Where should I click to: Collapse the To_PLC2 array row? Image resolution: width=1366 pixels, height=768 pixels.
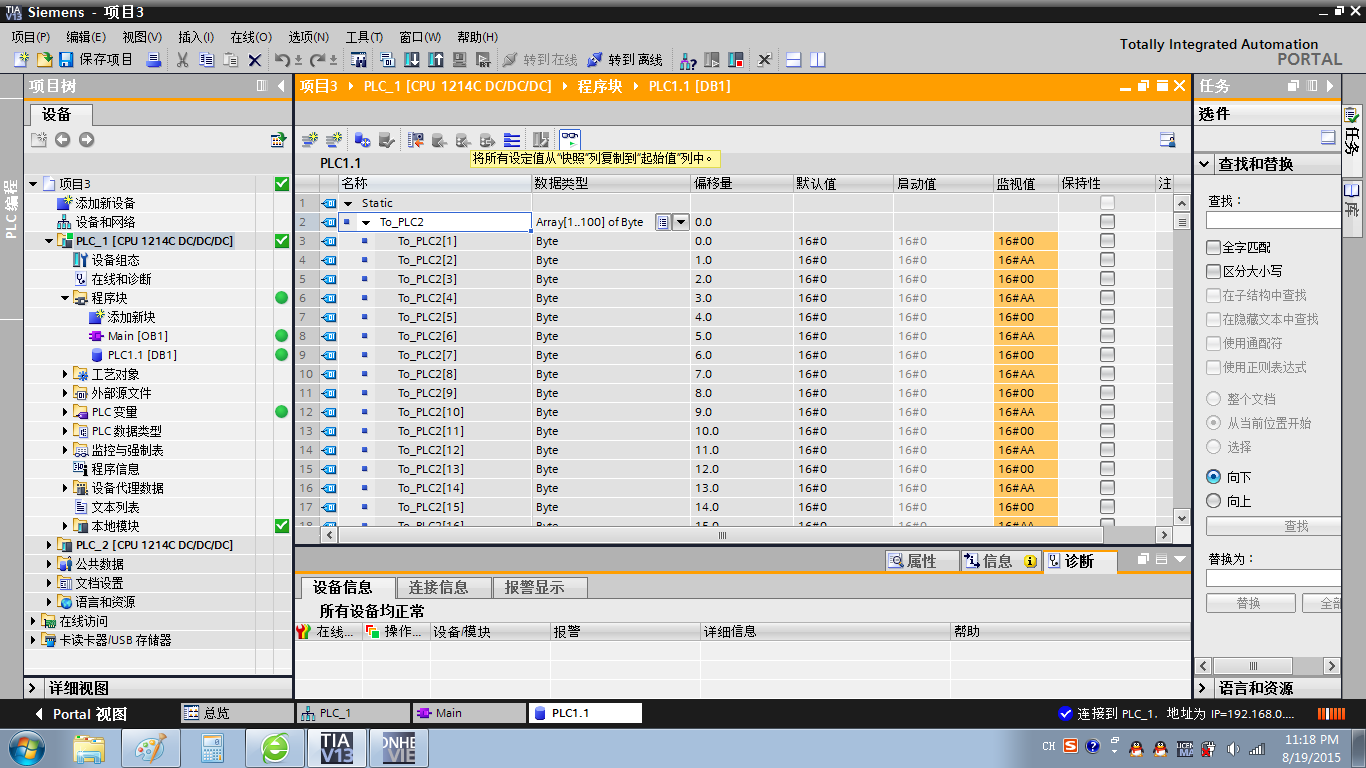click(x=366, y=222)
